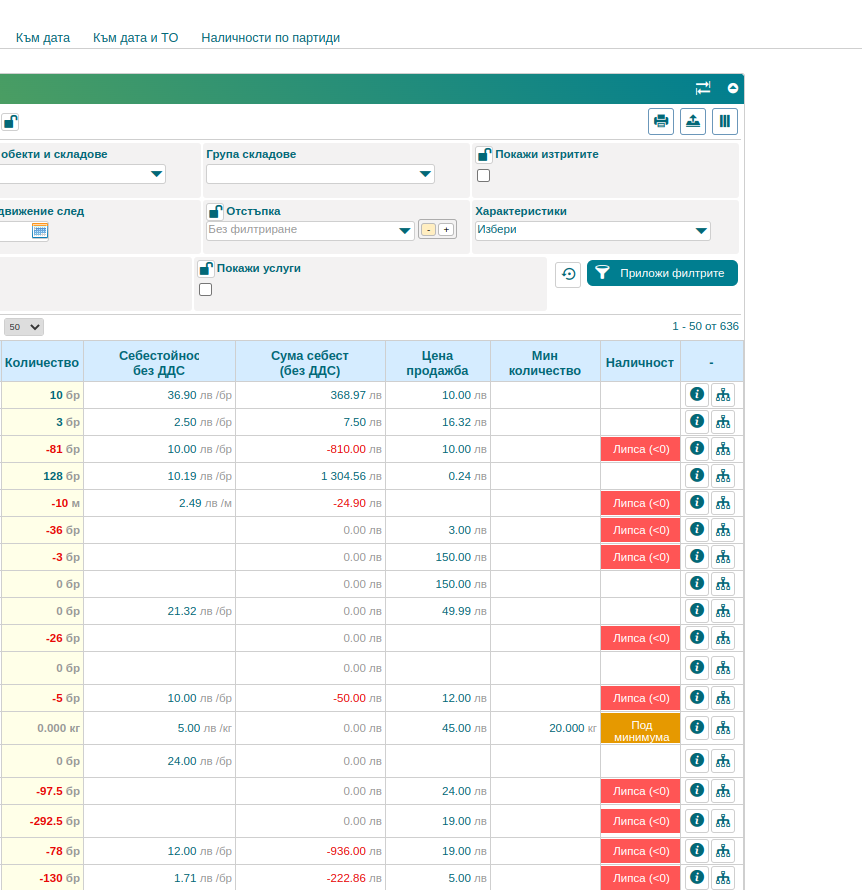Screen dimensions: 862x890
Task: Click the 49.99 лв sale price cell
Action: pyautogui.click(x=438, y=611)
